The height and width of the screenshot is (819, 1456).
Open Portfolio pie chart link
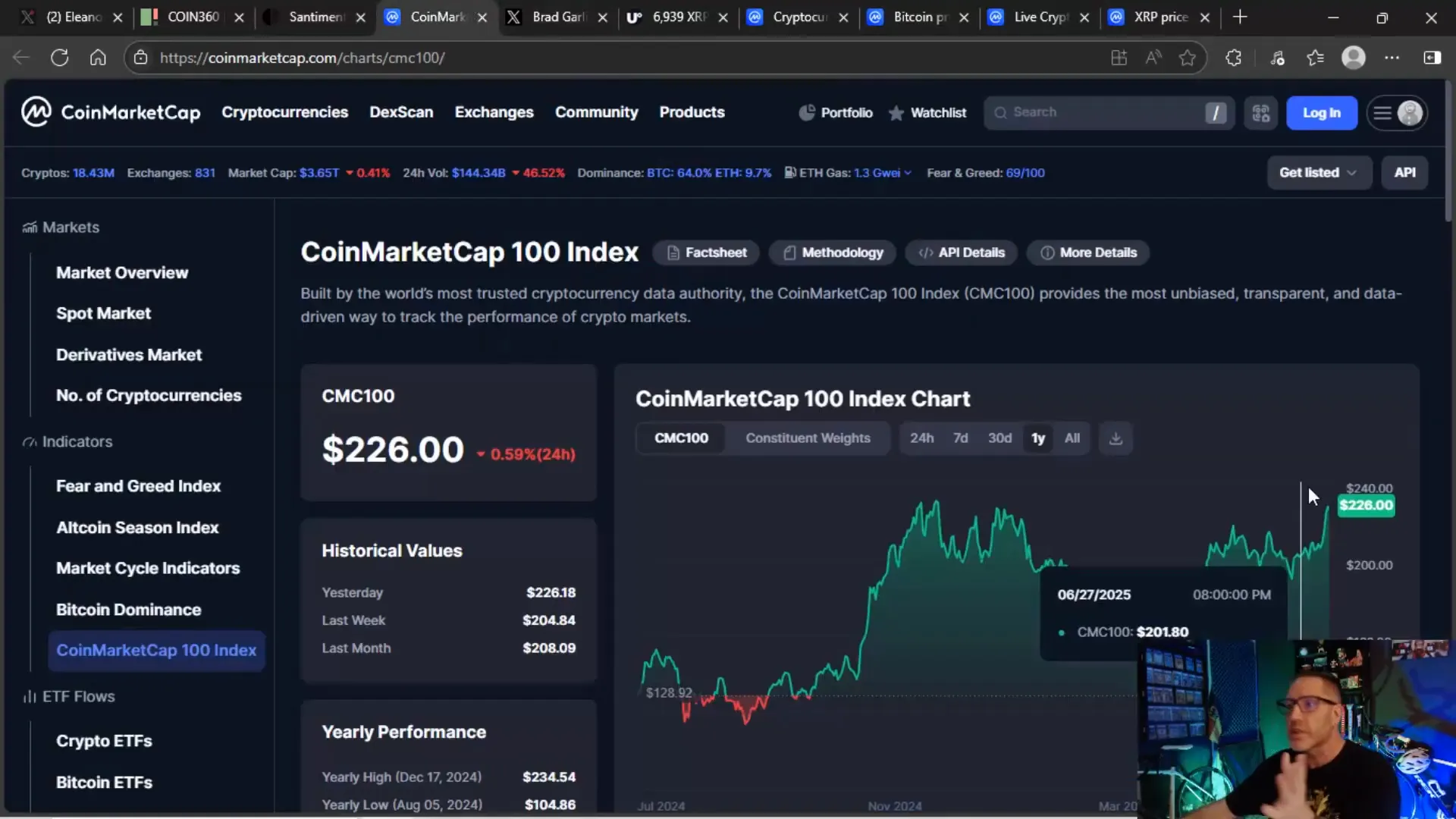click(836, 112)
